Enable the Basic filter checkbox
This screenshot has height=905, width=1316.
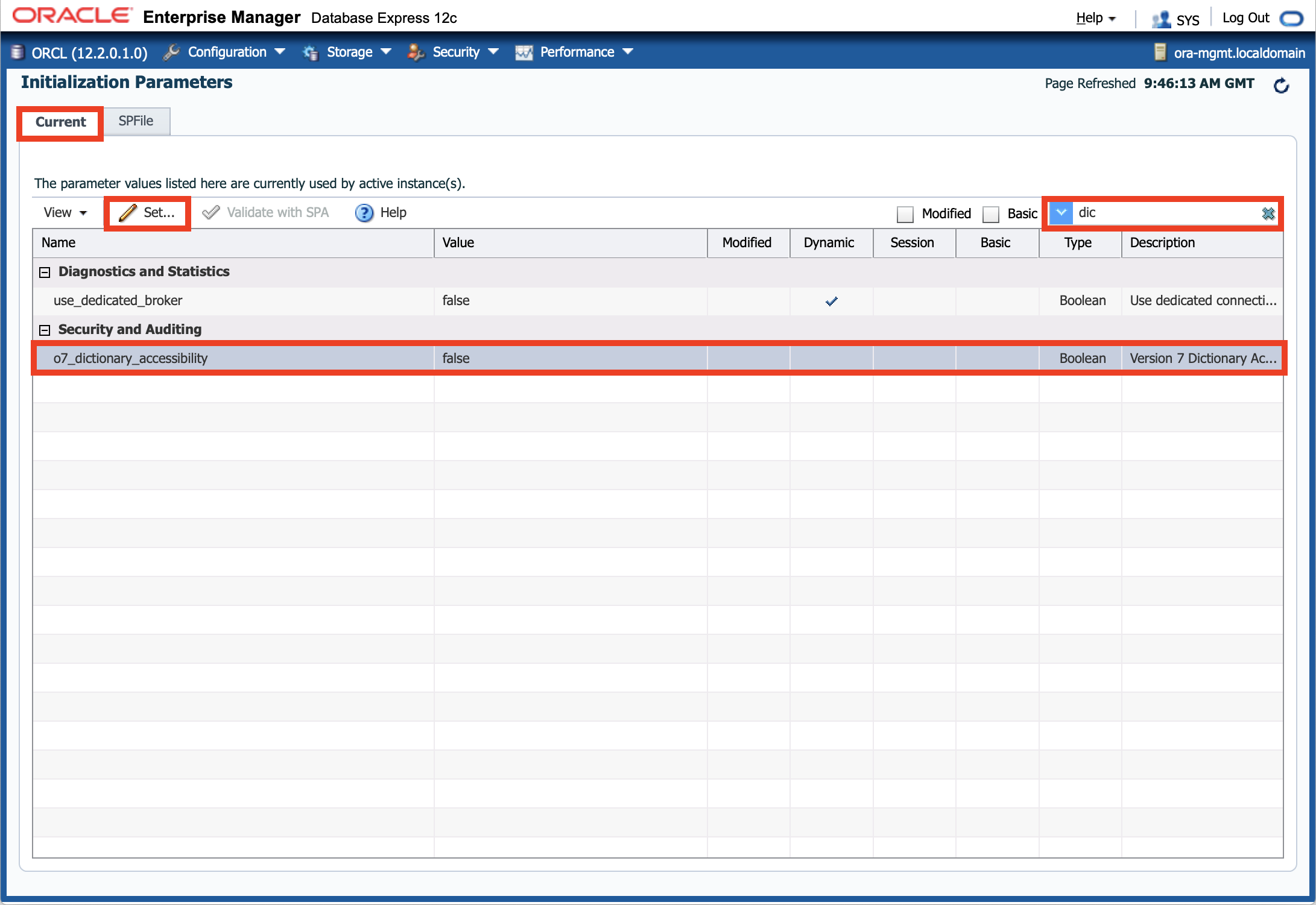tap(990, 214)
